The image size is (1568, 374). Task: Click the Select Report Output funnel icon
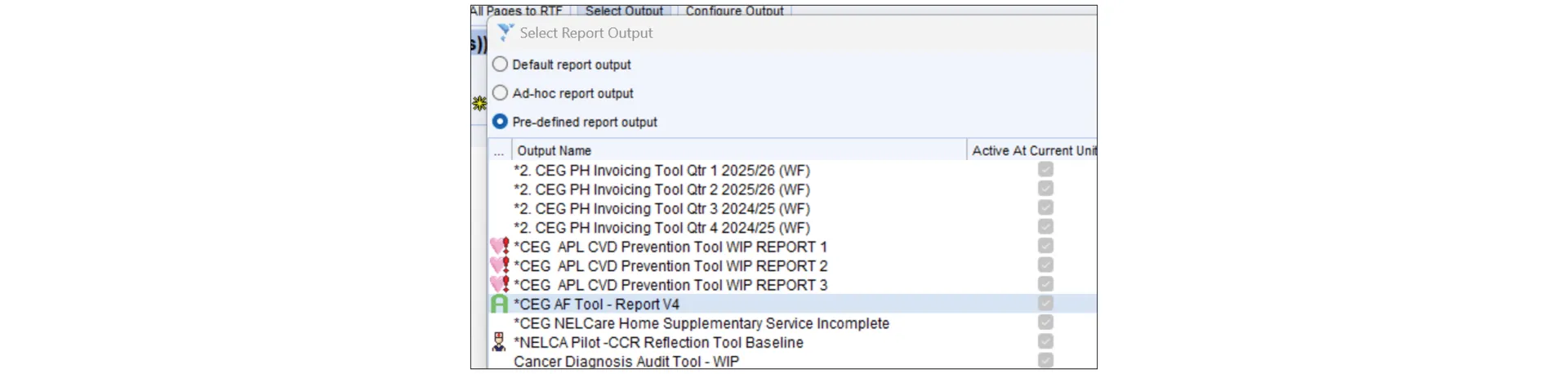pyautogui.click(x=506, y=33)
